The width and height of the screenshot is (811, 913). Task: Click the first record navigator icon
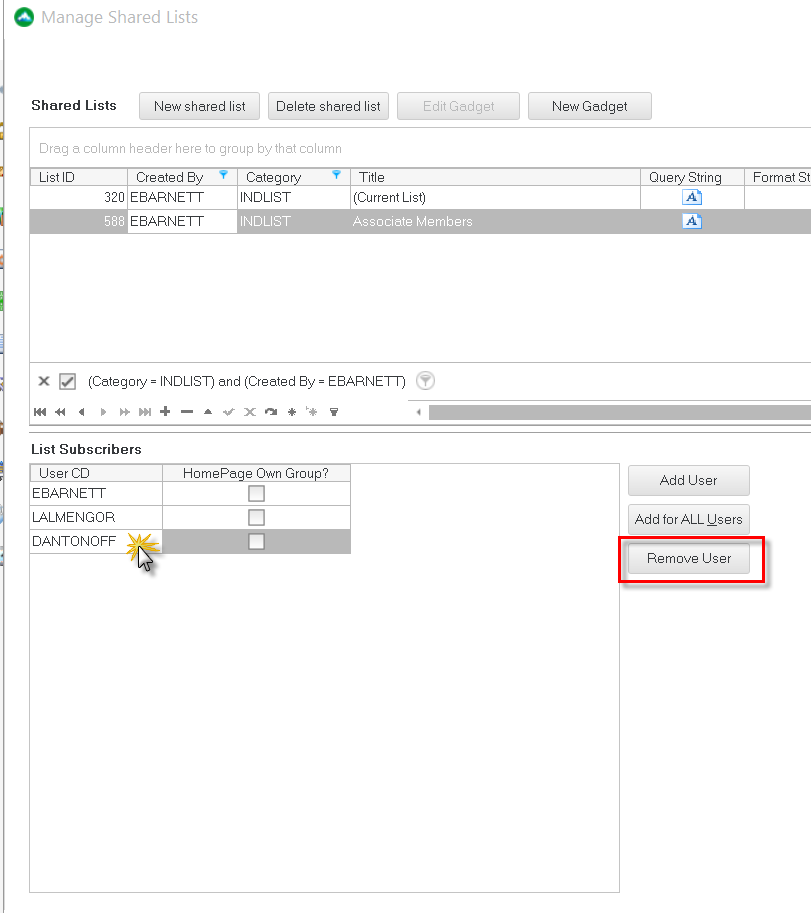(x=40, y=411)
